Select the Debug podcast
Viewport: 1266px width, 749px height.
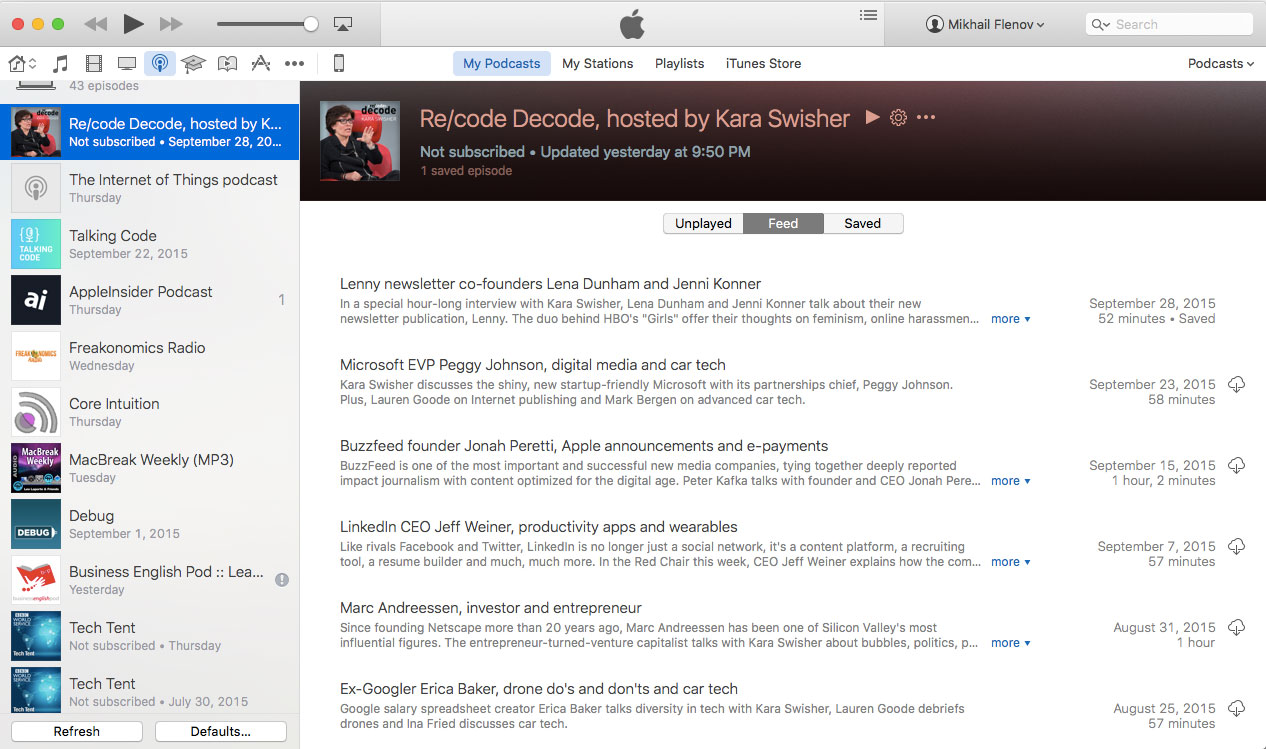(x=150, y=524)
